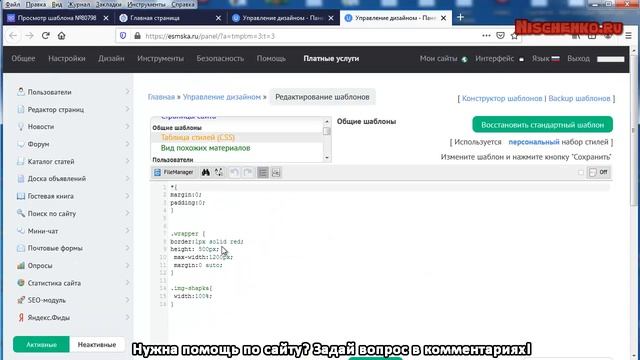640x360 pixels.
Task: Click the Статистика сайта sidebar icon
Action: 21,282
